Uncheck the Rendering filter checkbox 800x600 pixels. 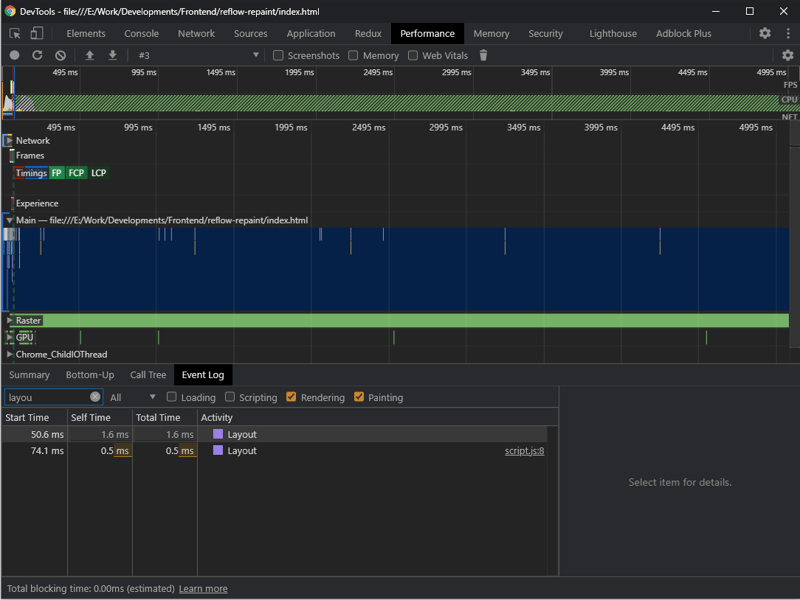pyautogui.click(x=291, y=397)
